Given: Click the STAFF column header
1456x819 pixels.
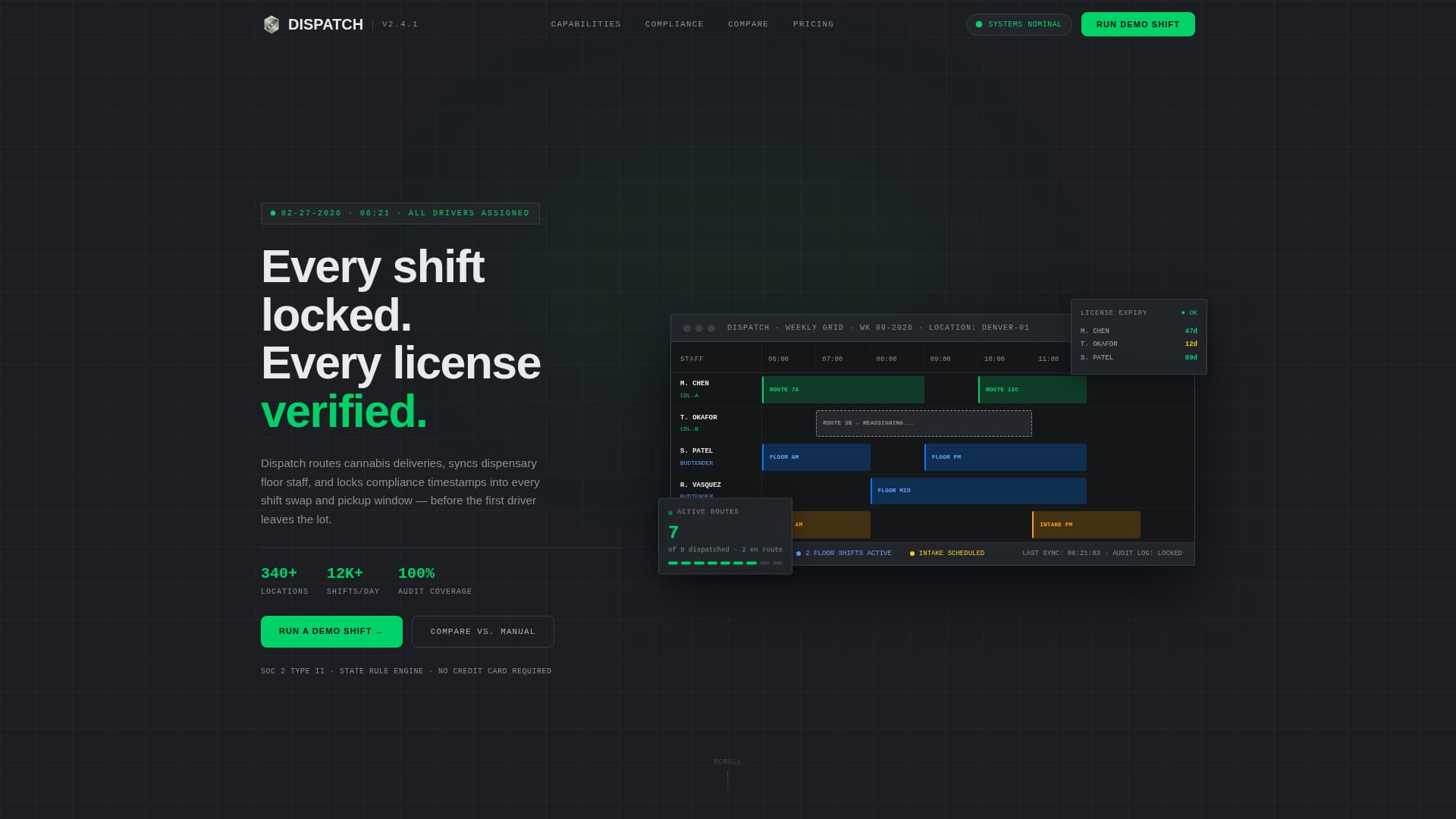Looking at the screenshot, I should coord(692,359).
